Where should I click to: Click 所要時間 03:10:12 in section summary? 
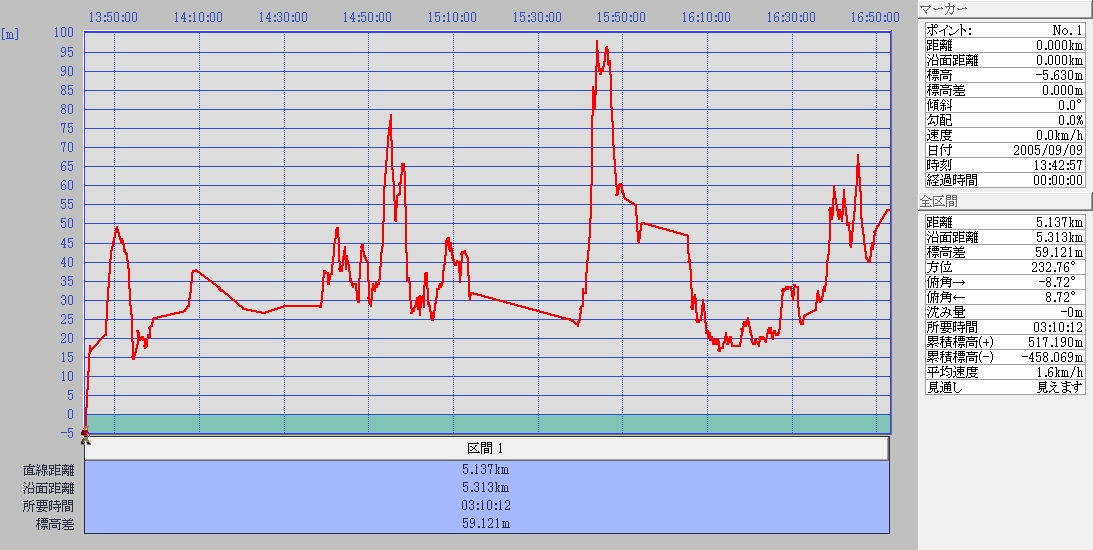486,505
